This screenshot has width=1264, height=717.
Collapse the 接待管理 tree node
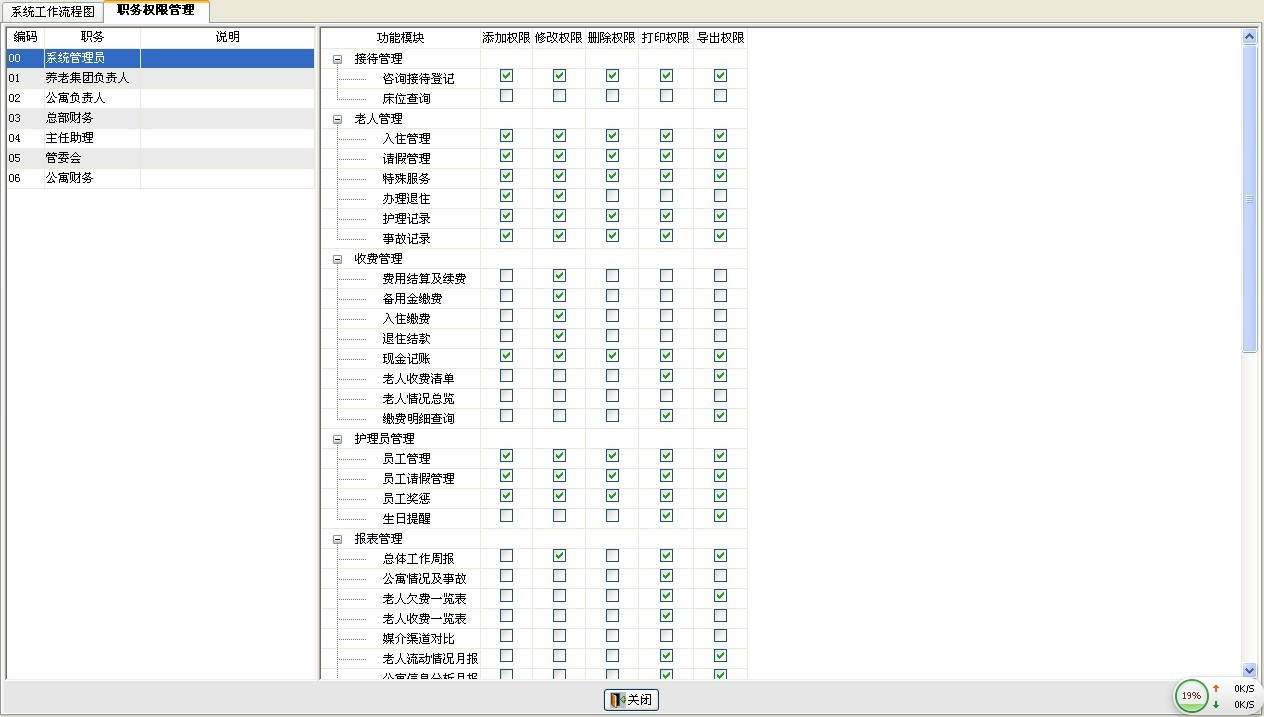pyautogui.click(x=338, y=59)
